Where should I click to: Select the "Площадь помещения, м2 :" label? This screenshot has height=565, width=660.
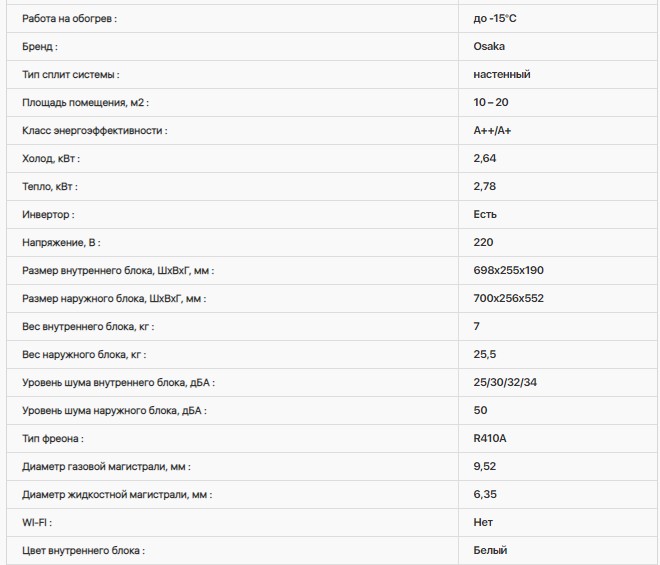tap(85, 102)
